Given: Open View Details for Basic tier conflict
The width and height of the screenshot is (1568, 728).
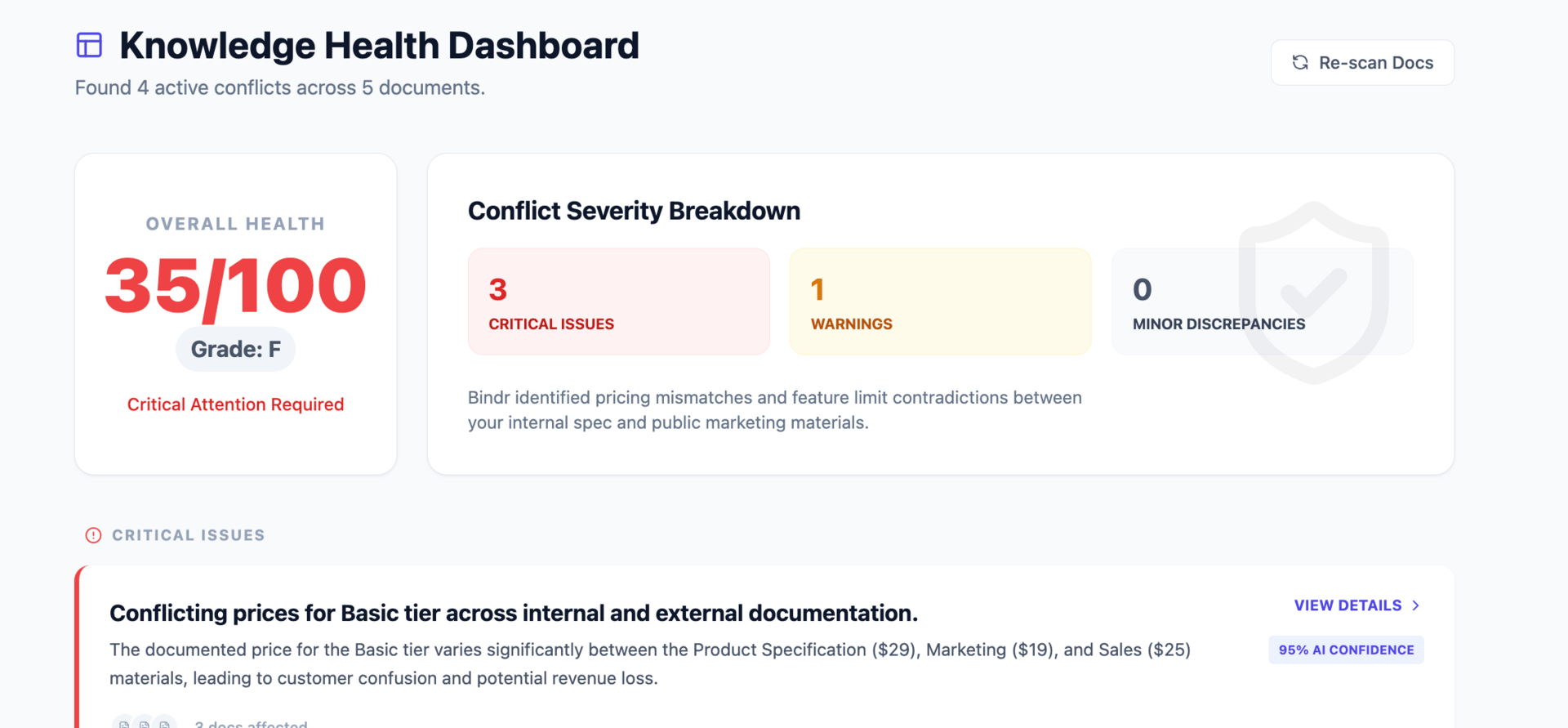Looking at the screenshot, I should 1348,605.
